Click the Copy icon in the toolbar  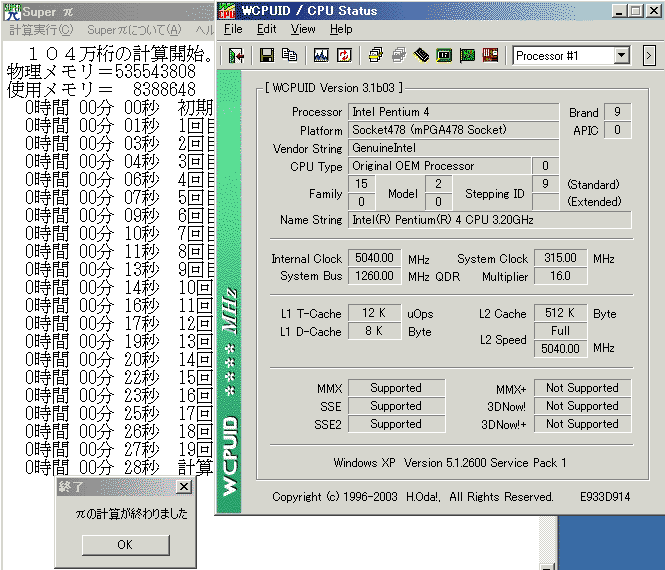(287, 56)
